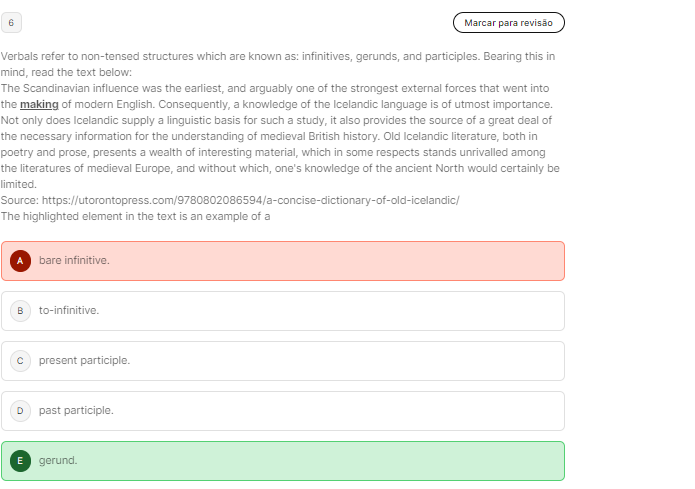Pick the "present participle." answer text
The image size is (695, 489).
point(84,361)
